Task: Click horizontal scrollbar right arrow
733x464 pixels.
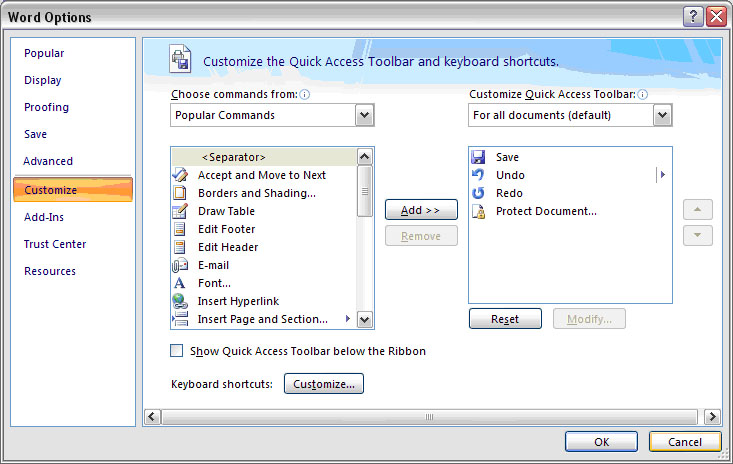Action: tap(712, 416)
